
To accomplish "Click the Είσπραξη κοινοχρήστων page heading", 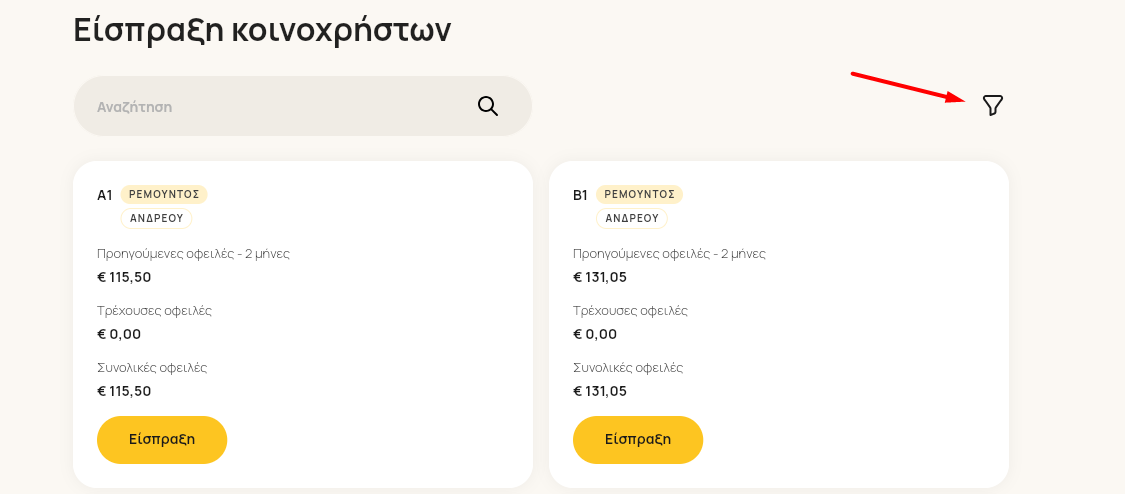I will coord(262,30).
